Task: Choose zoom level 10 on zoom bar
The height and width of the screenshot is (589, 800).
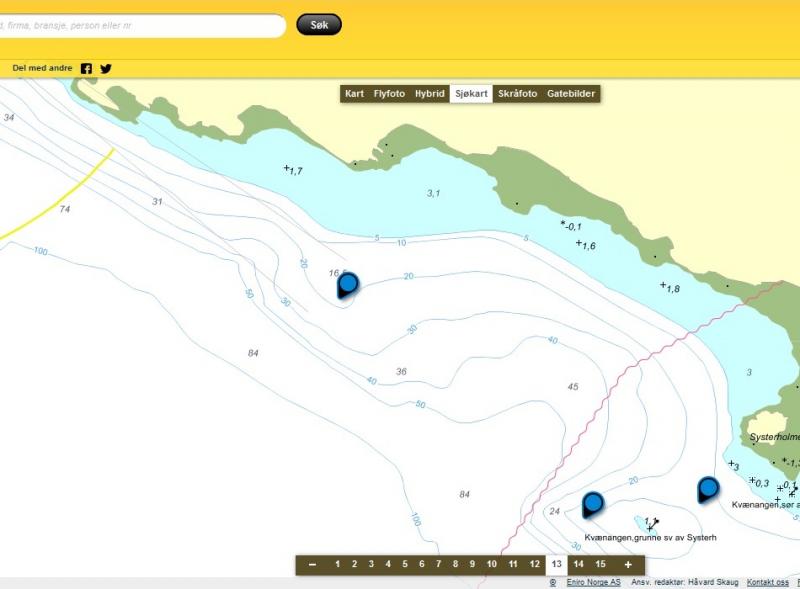Action: [x=491, y=565]
